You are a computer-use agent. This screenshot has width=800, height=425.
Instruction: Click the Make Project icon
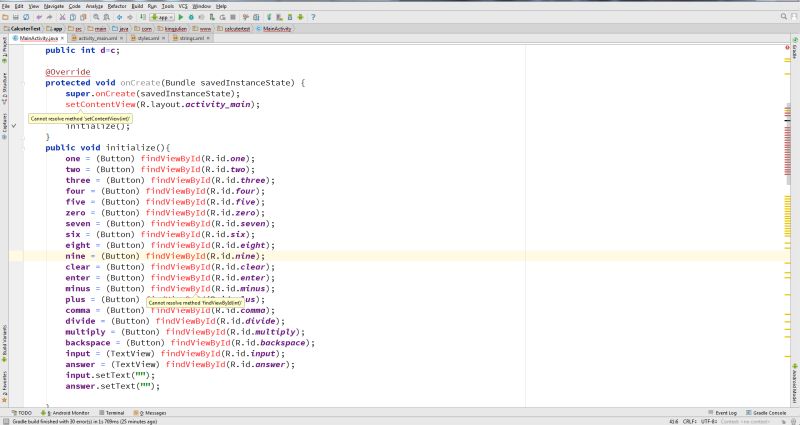pyautogui.click(x=143, y=17)
